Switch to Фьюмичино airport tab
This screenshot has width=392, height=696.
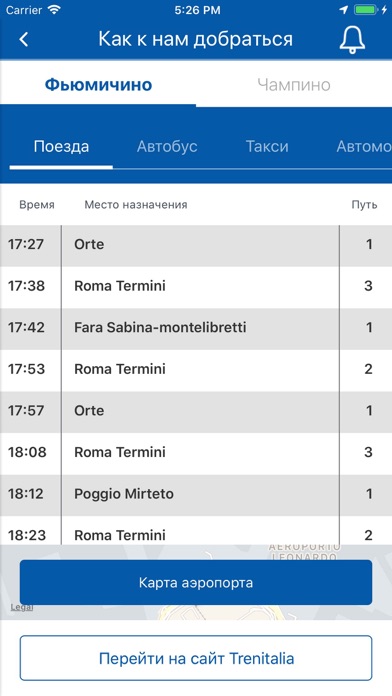(98, 84)
